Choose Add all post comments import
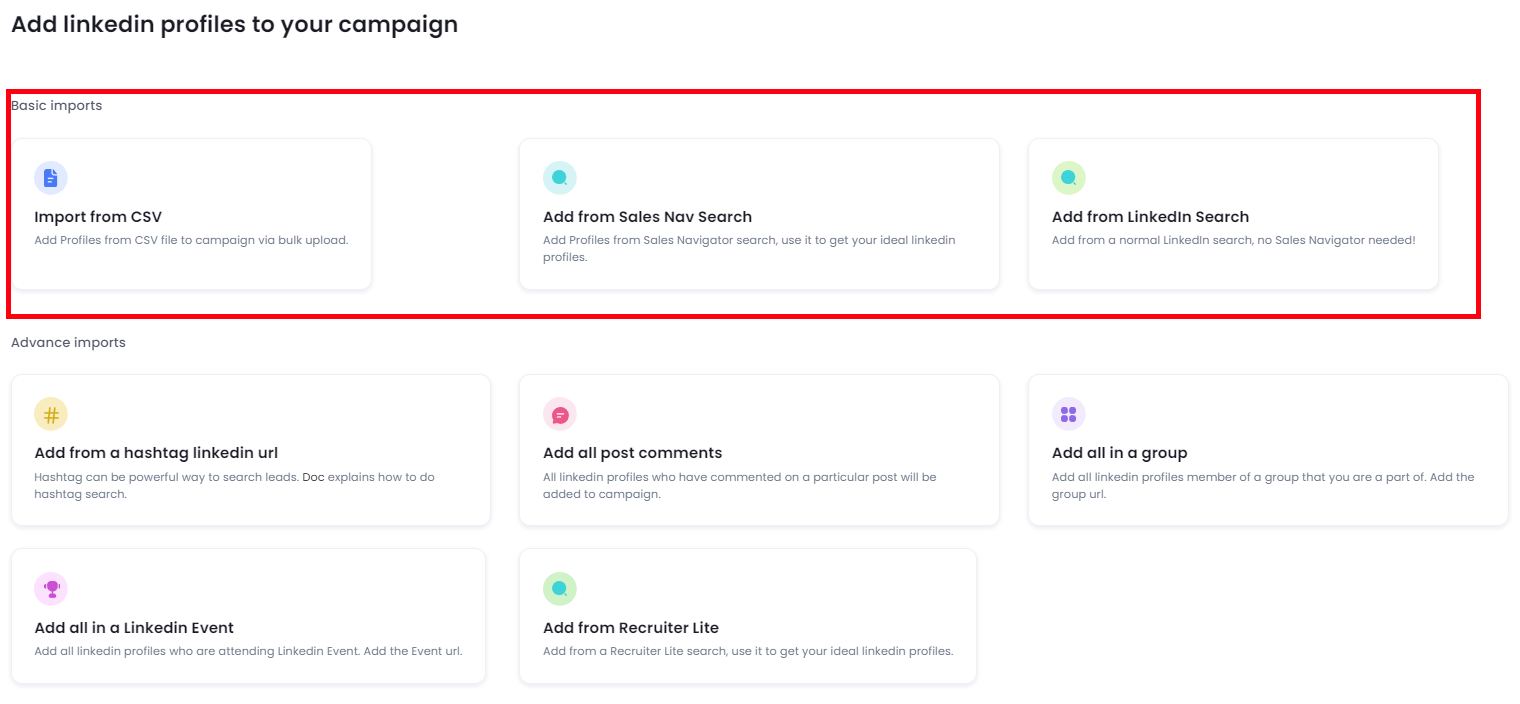Image resolution: width=1520 pixels, height=704 pixels. point(758,449)
